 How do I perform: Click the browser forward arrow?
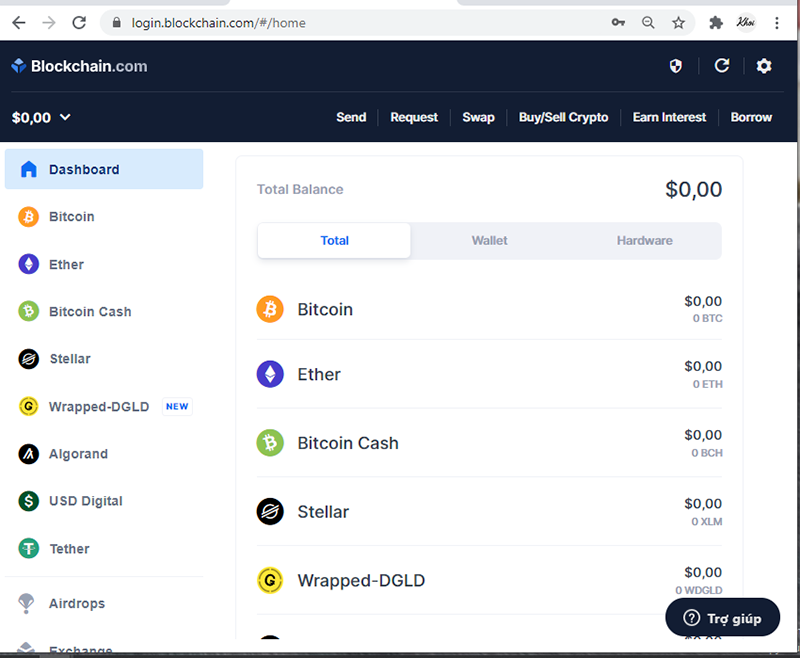point(49,23)
